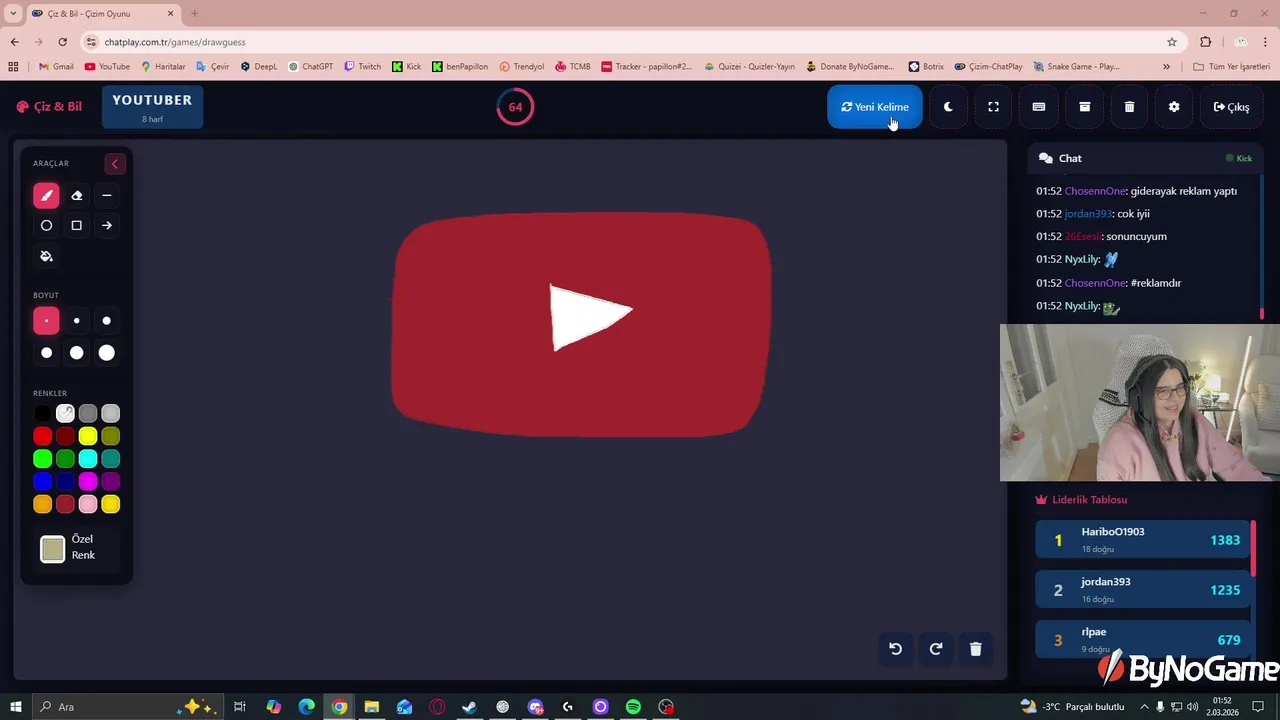Click the trash icon in top bar
The image size is (1280, 720).
pos(1129,107)
